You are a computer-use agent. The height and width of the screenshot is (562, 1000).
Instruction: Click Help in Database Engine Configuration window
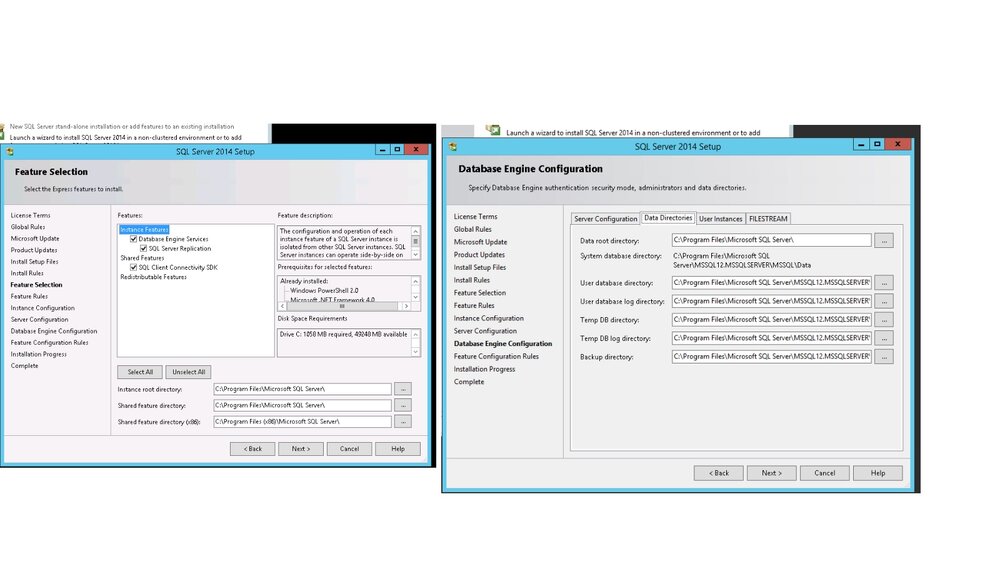click(x=878, y=473)
